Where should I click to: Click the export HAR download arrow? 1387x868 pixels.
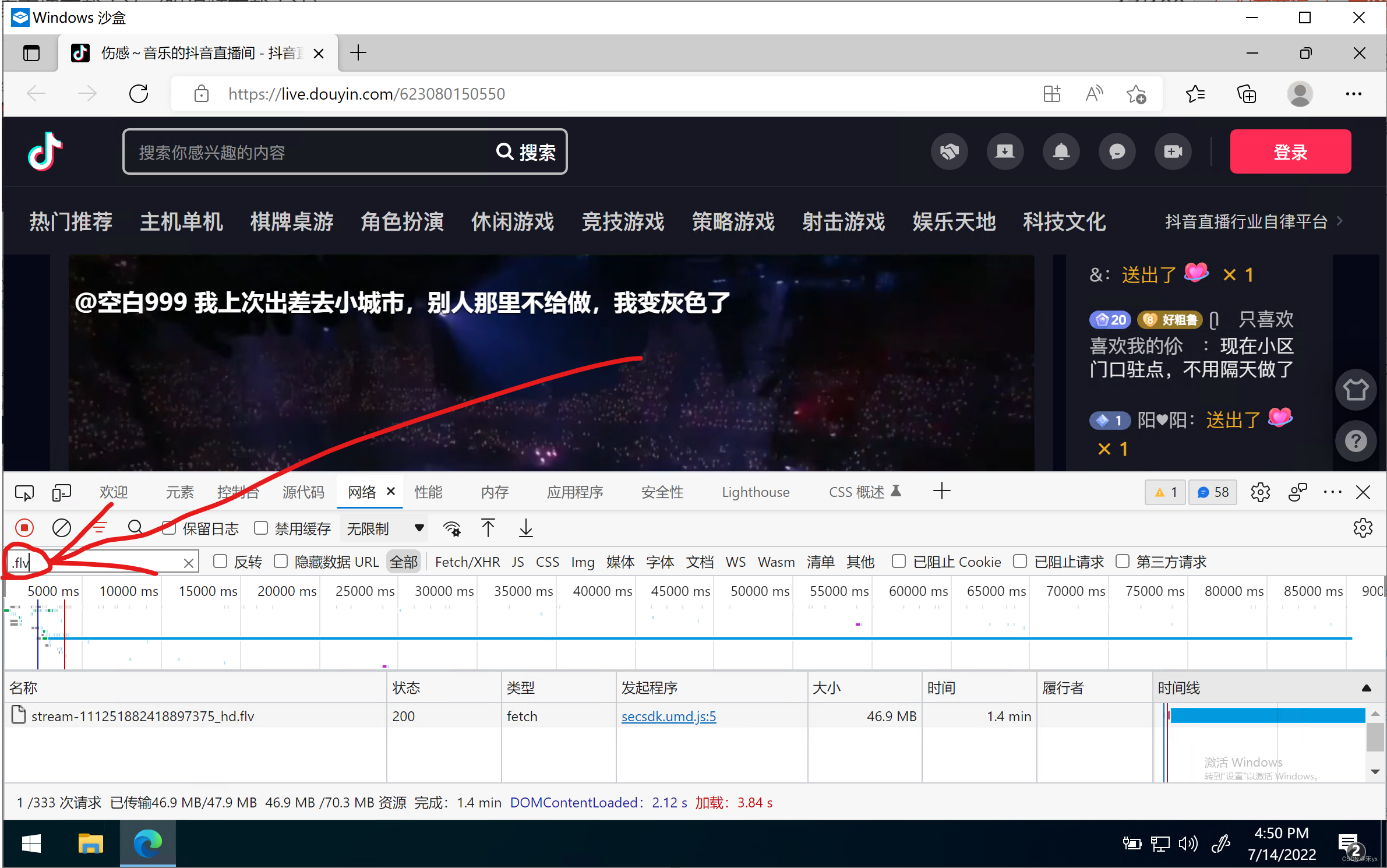click(x=525, y=528)
